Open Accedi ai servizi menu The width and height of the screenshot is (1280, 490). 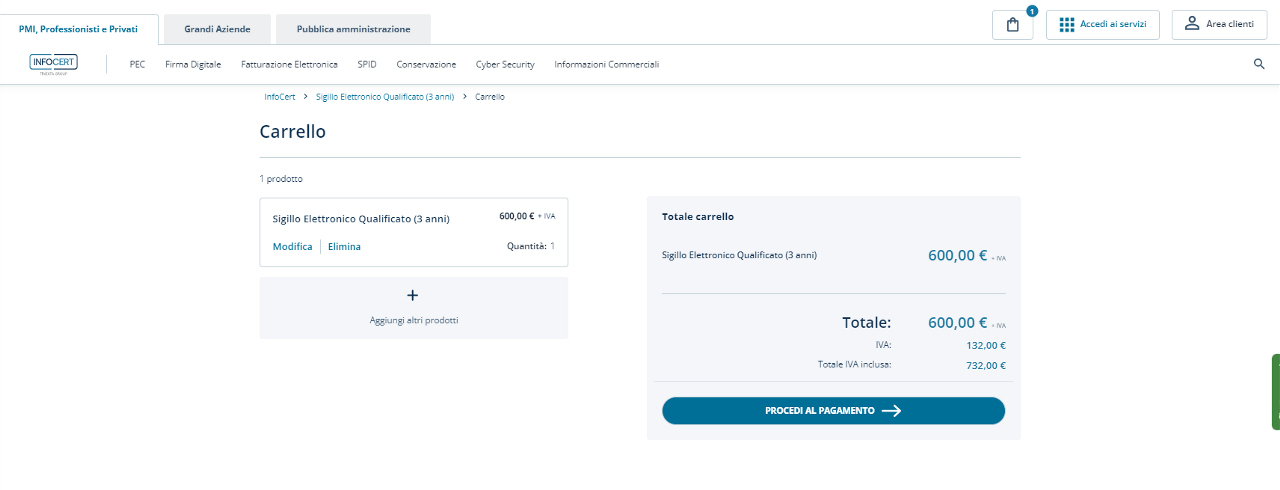(x=1102, y=25)
